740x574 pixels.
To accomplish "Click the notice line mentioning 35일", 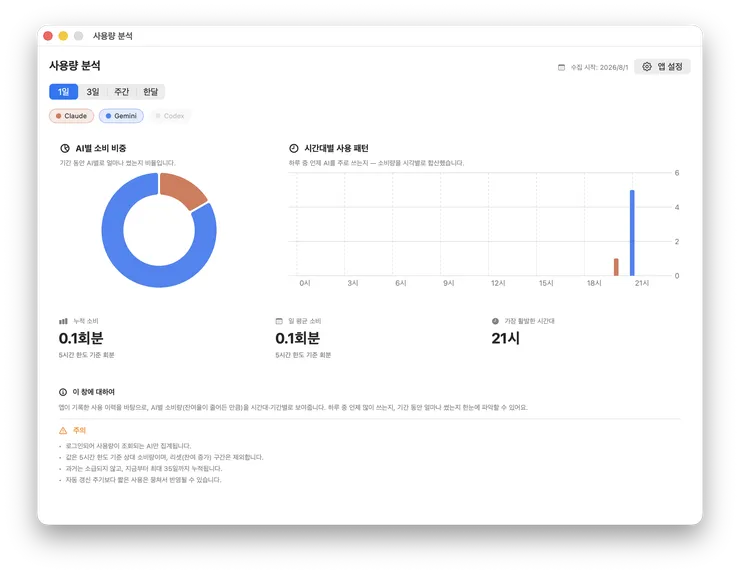I will pos(143,469).
